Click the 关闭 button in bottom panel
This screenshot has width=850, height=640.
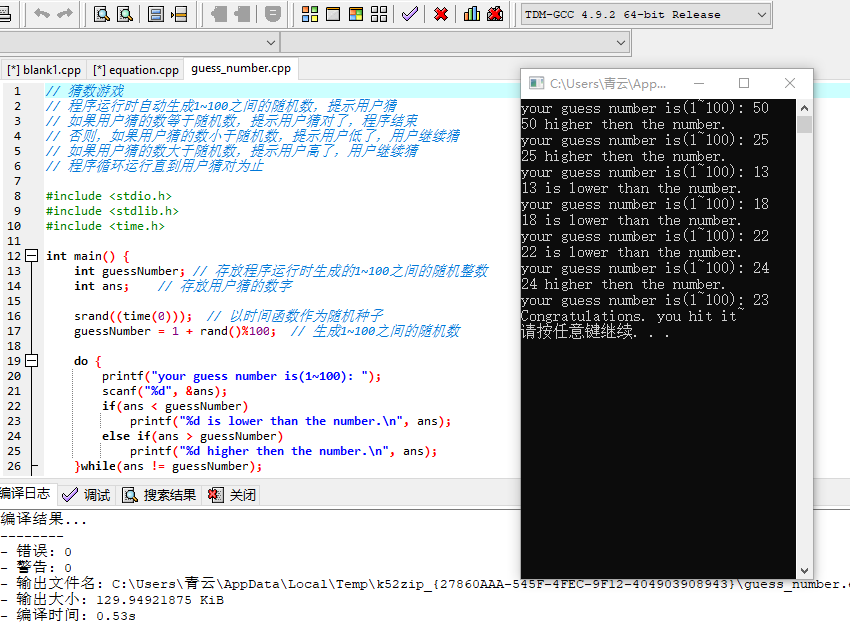232,495
